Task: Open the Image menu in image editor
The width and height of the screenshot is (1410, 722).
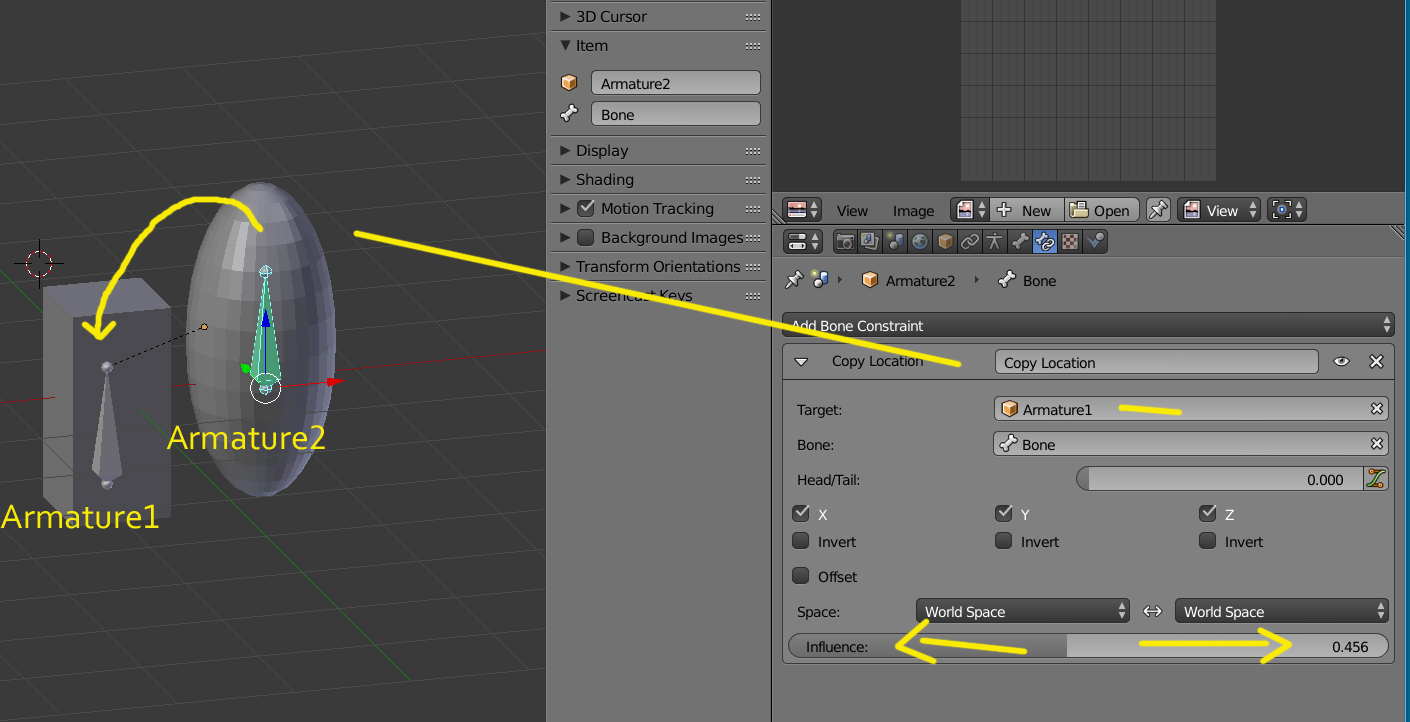Action: (x=913, y=211)
